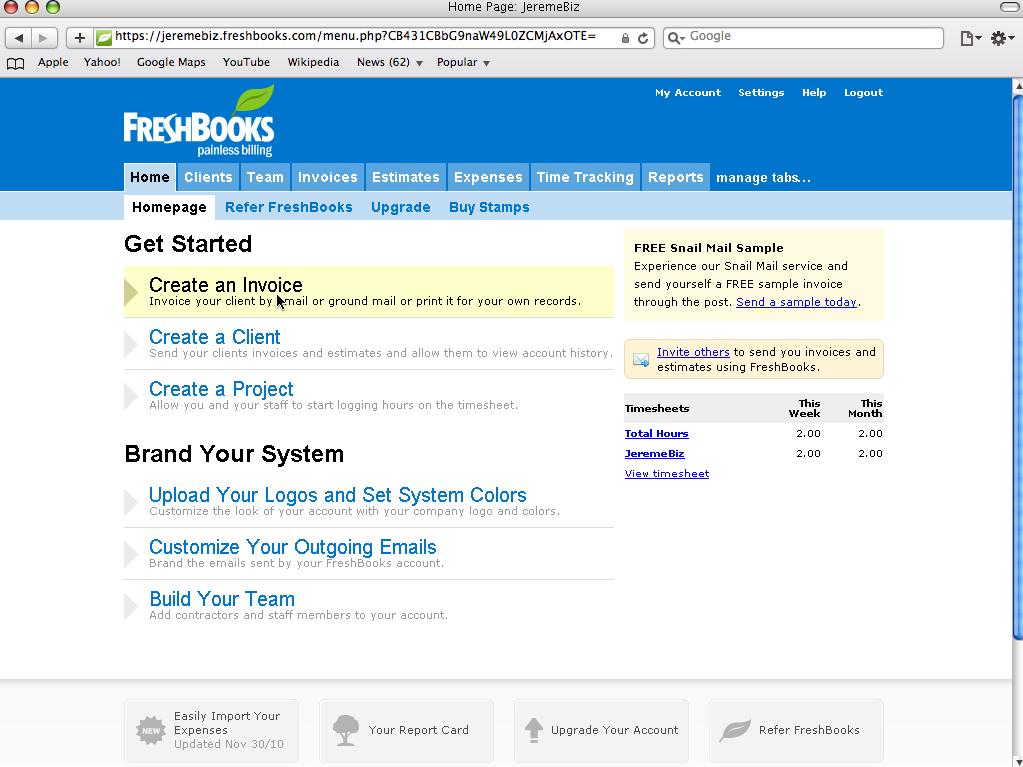Open the View timesheet link
The image size is (1023, 767).
pyautogui.click(x=667, y=474)
